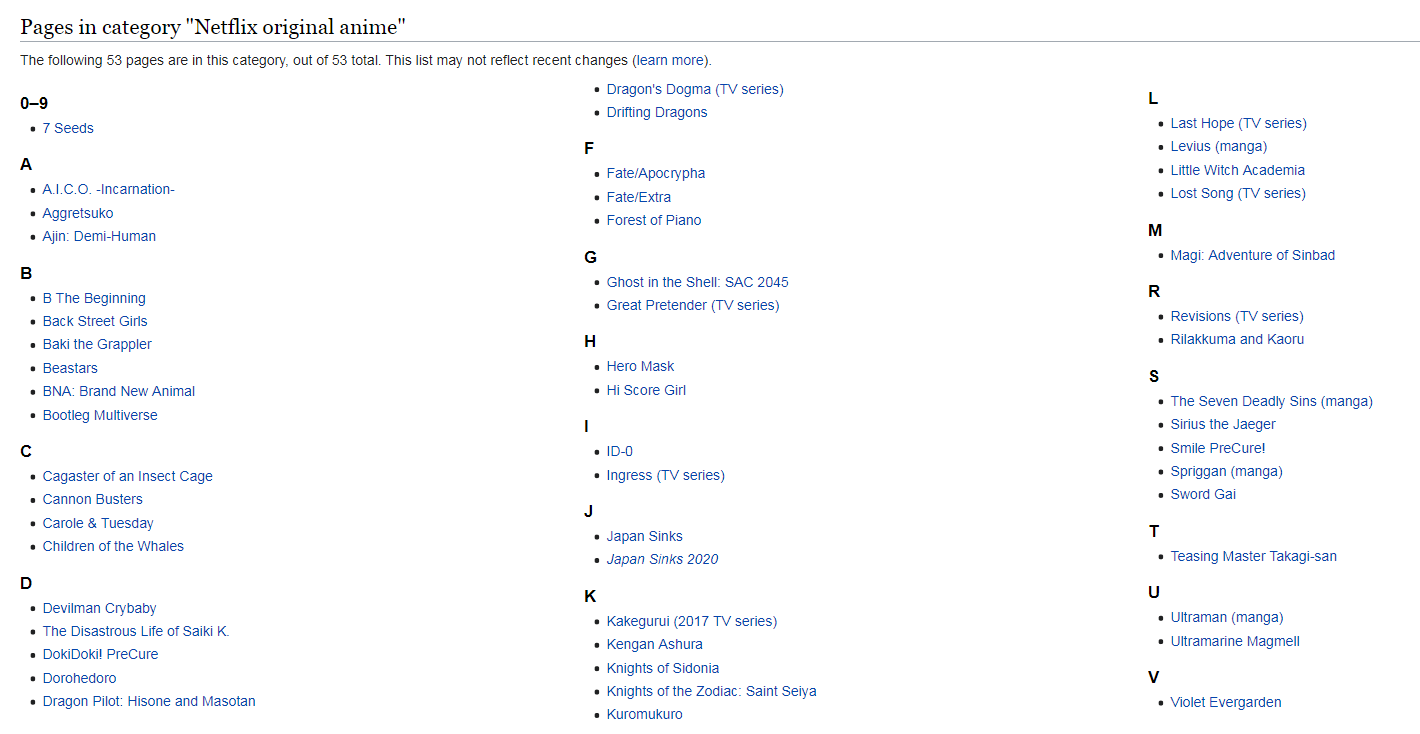Open the 'learn more' link
The image size is (1420, 734).
(x=670, y=60)
